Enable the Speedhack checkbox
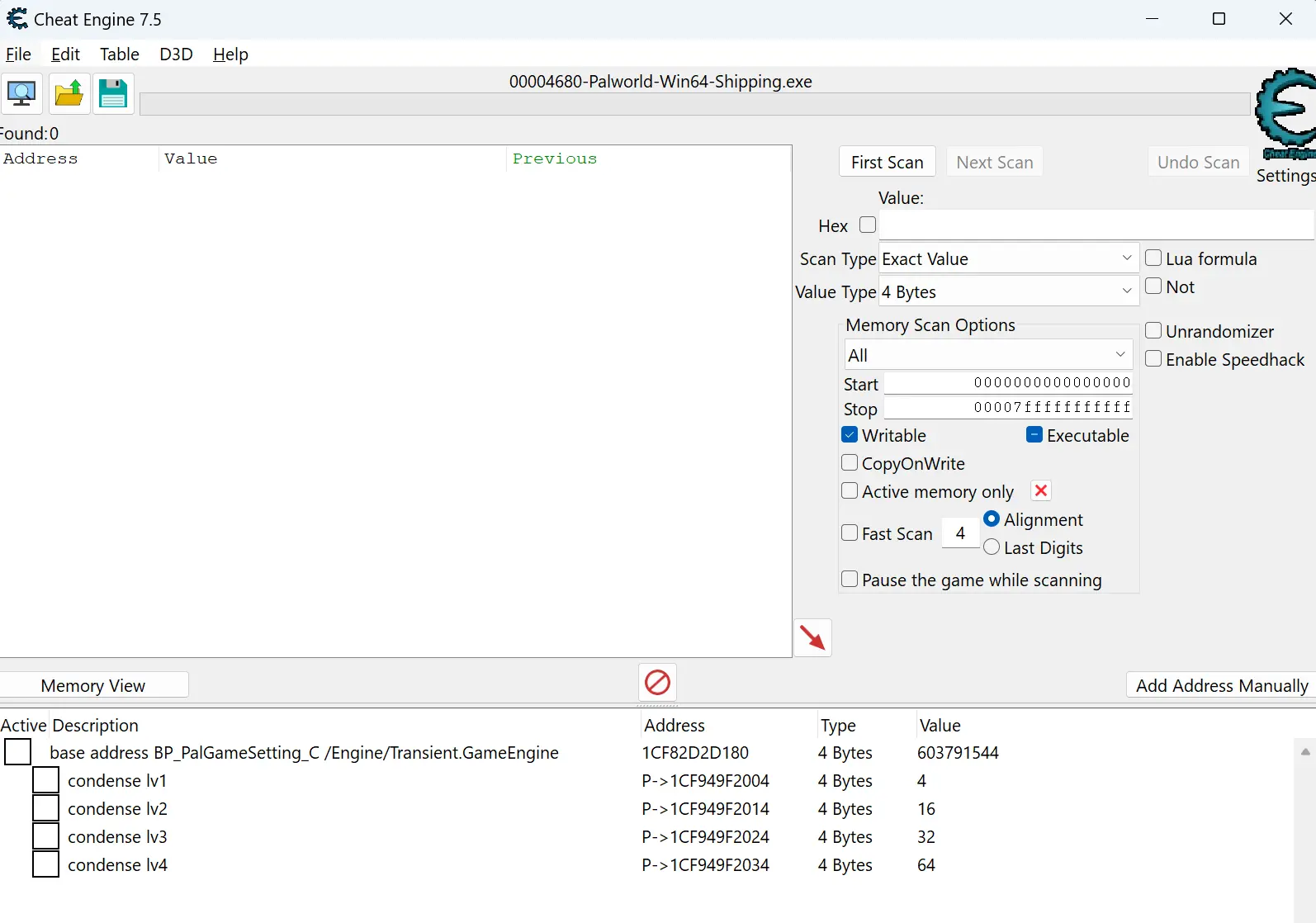 pos(1153,359)
